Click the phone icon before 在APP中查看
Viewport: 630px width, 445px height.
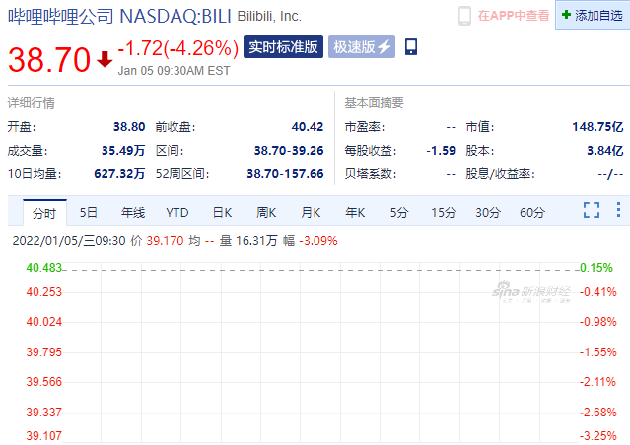(x=464, y=16)
